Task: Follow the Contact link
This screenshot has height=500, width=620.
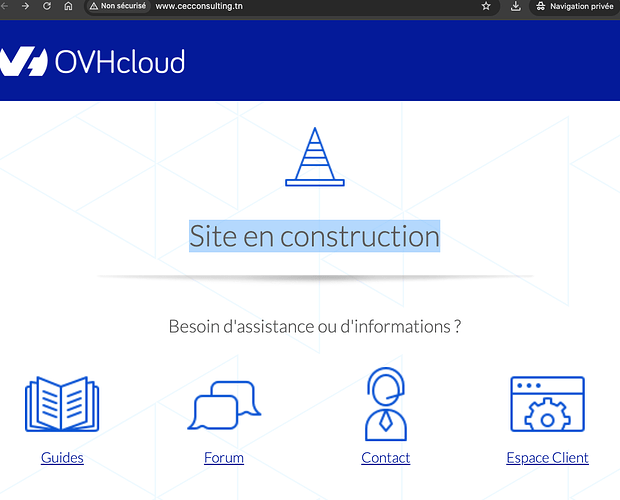Action: click(386, 458)
